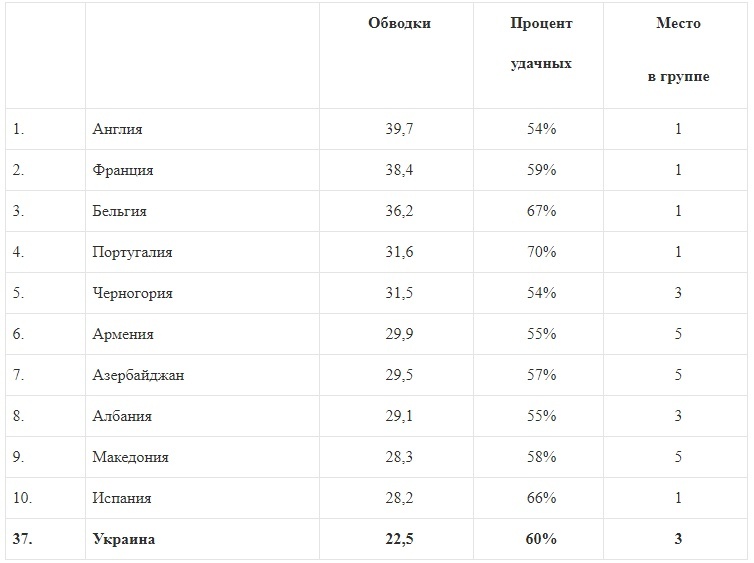Select the Македония country cell
The image size is (754, 563).
(130, 457)
